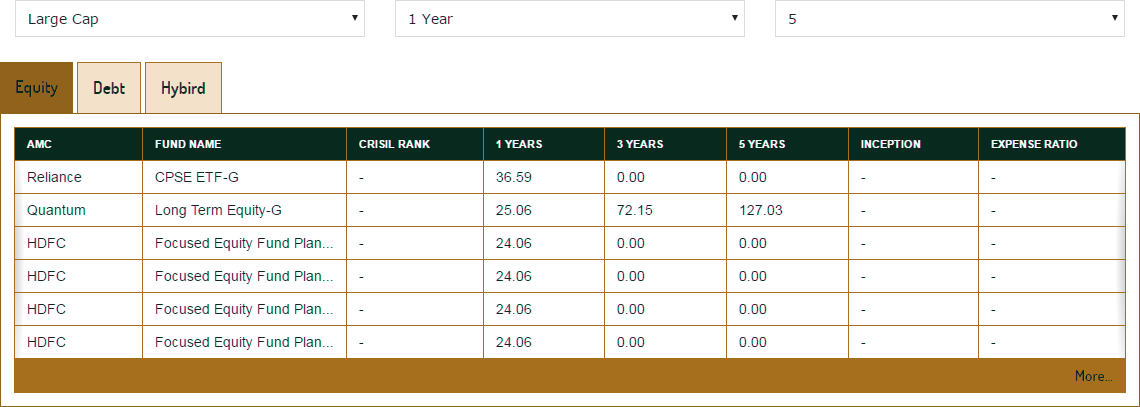The width and height of the screenshot is (1140, 407).
Task: Click the Crisil Rank column header
Action: click(394, 144)
